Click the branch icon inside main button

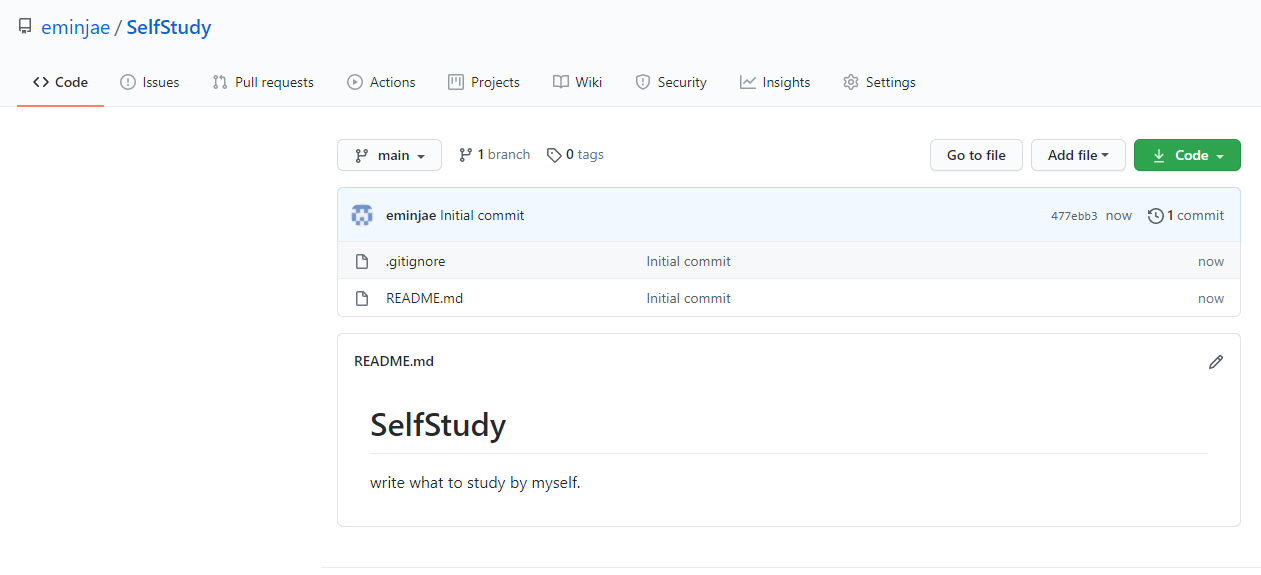click(361, 155)
